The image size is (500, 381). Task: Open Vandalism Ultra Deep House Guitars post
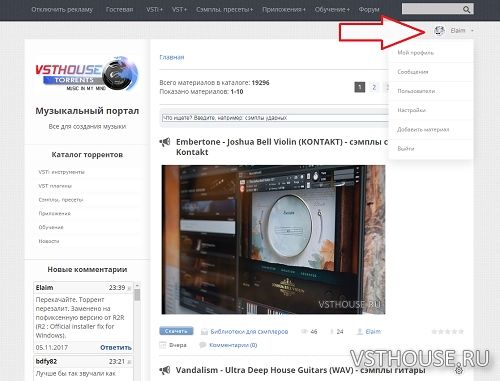[300, 370]
